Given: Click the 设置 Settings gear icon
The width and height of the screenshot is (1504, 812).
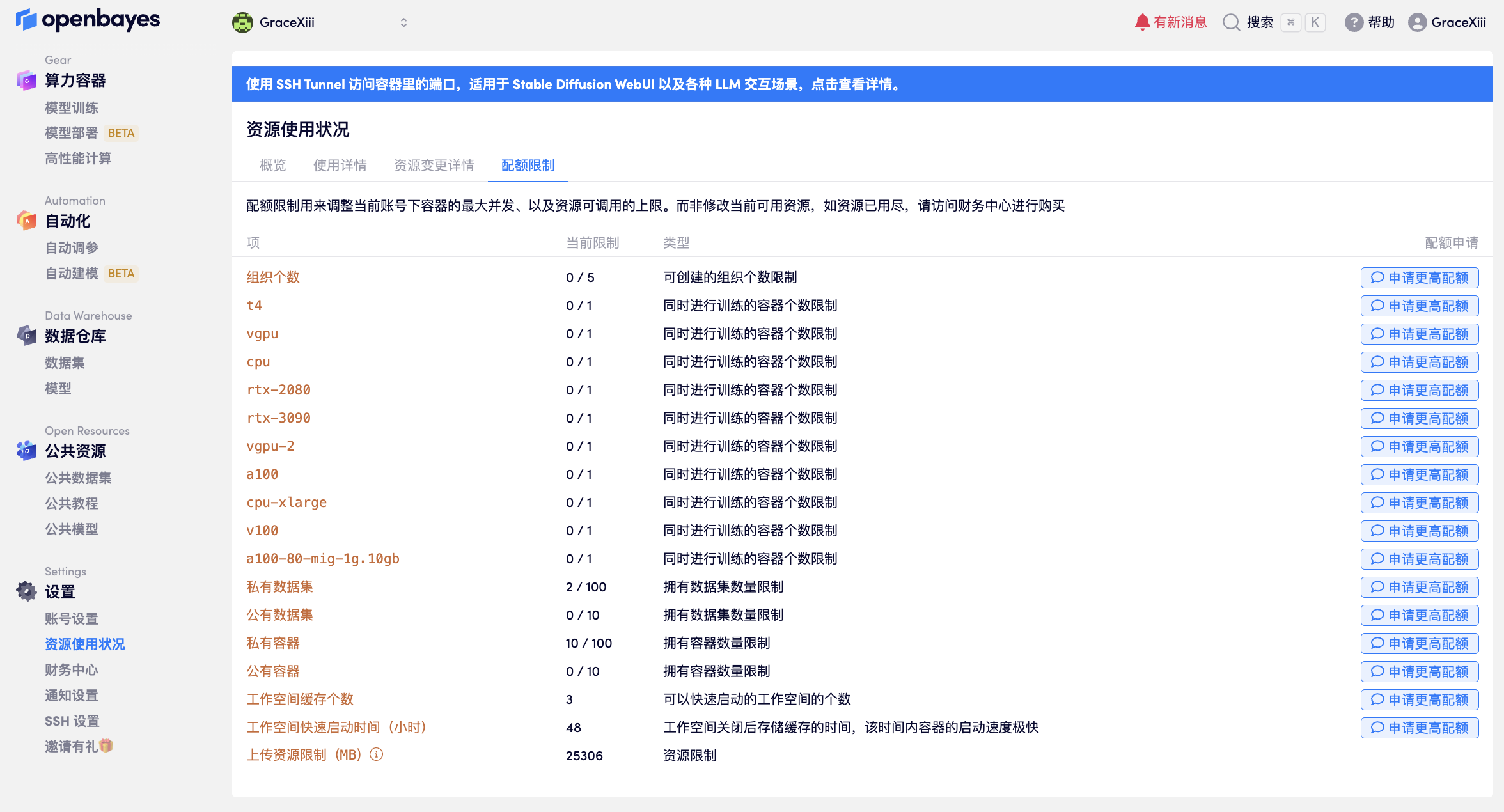Looking at the screenshot, I should point(26,591).
